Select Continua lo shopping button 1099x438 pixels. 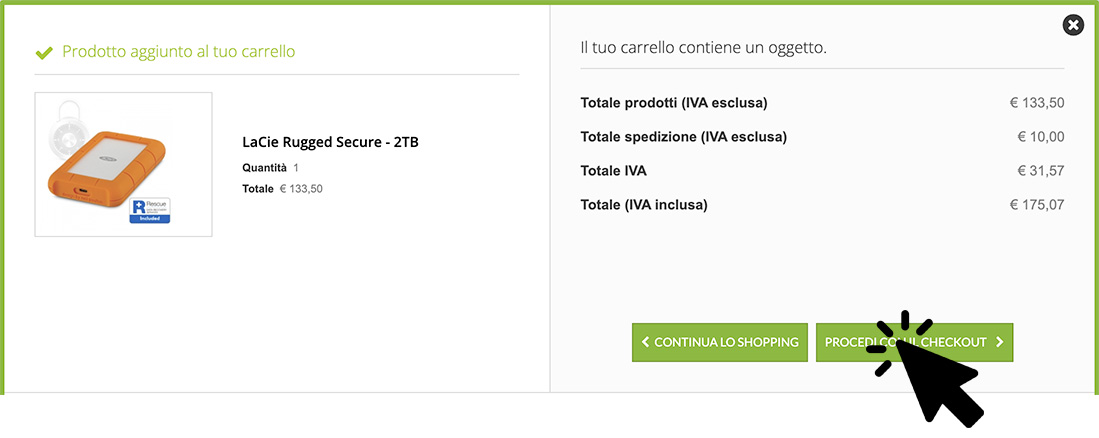pos(720,343)
